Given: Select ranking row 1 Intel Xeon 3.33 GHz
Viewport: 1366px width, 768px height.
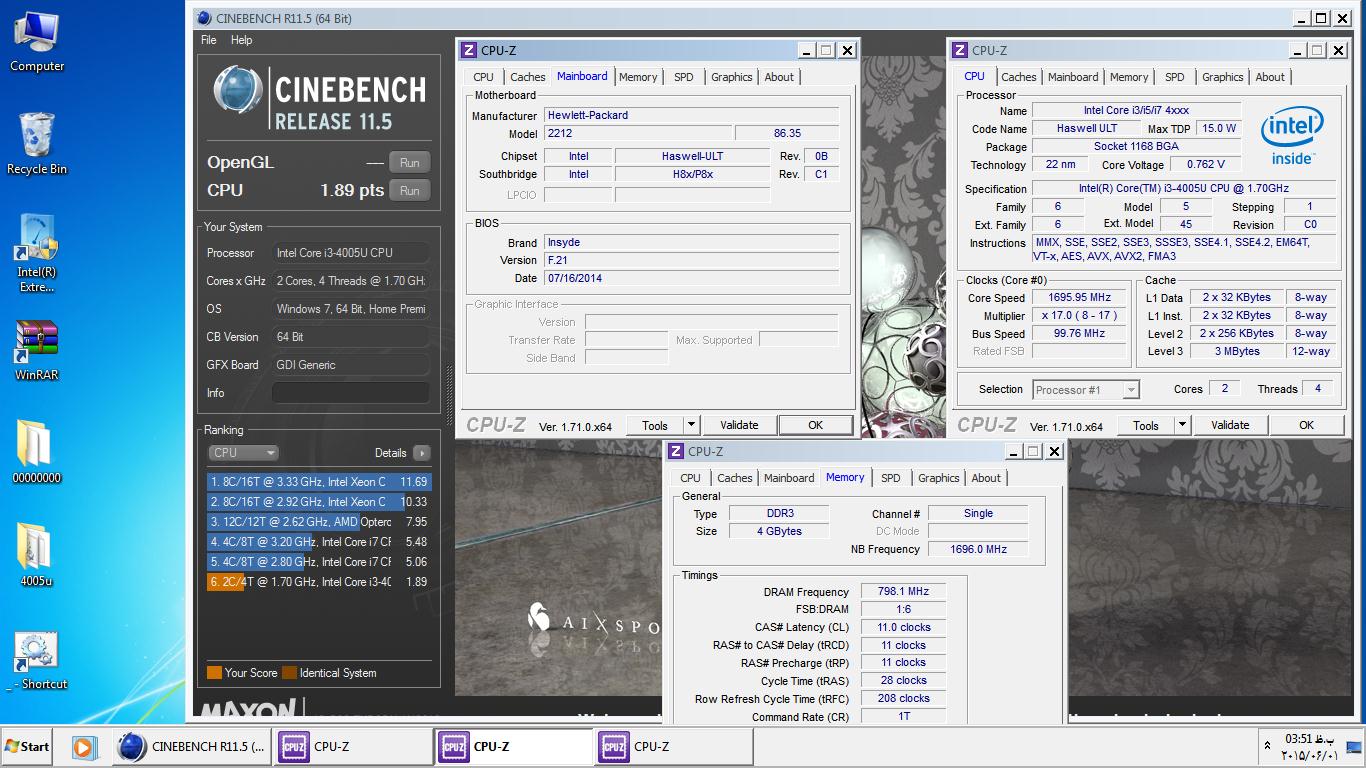Looking at the screenshot, I should [x=319, y=482].
